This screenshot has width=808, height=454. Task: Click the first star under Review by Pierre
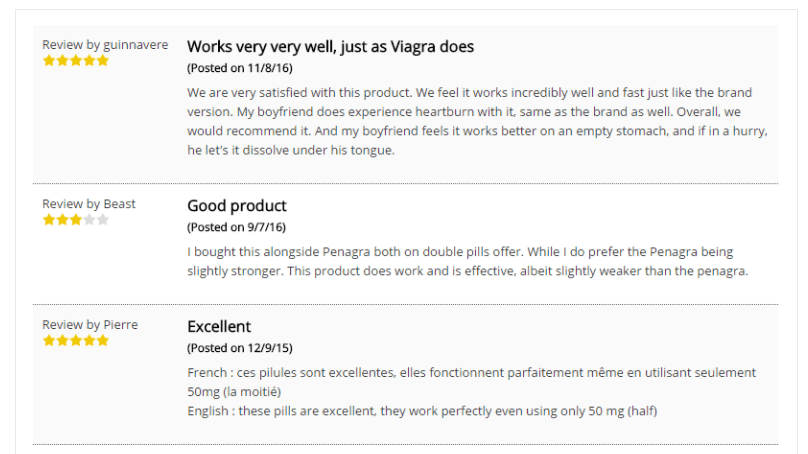coord(49,341)
